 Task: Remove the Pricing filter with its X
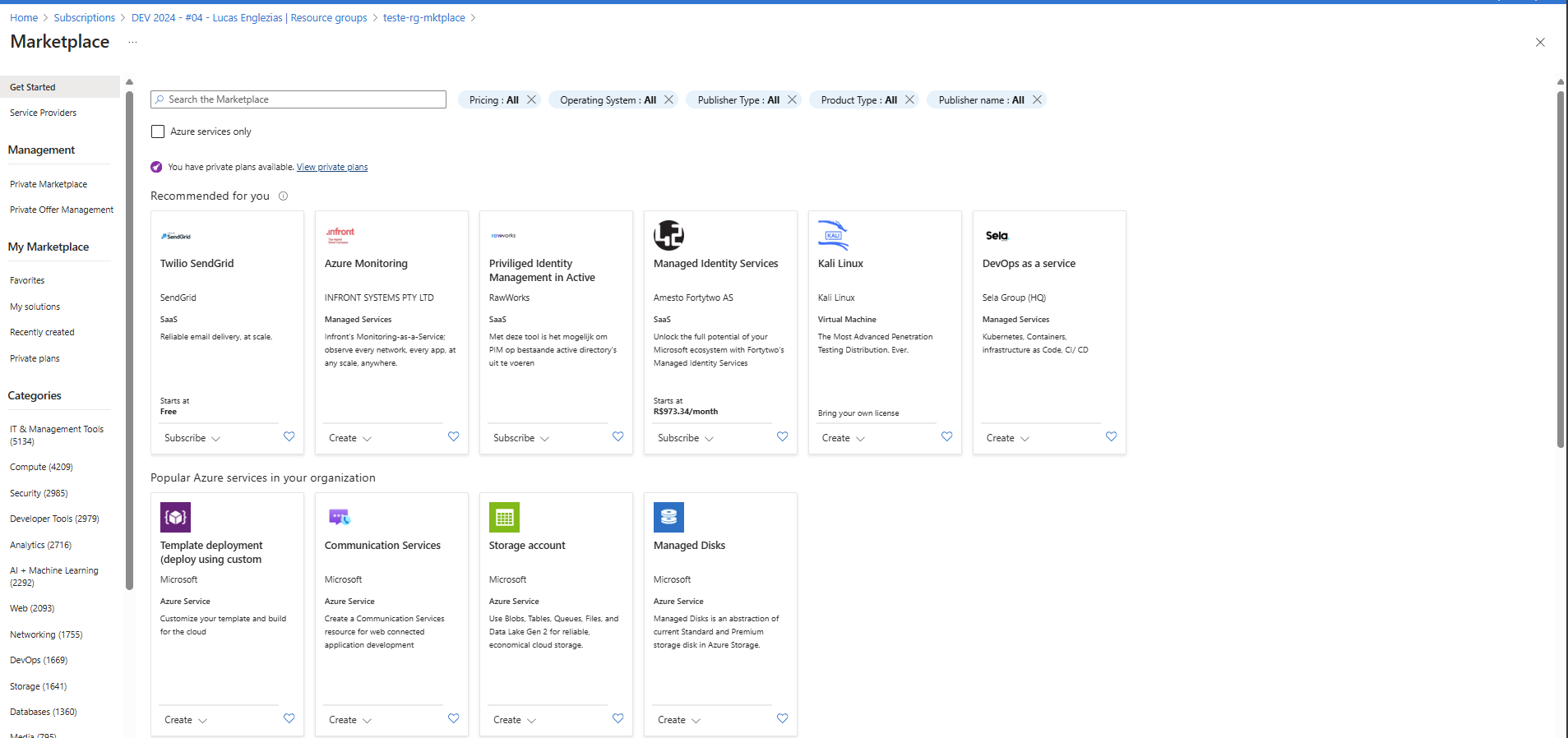(531, 99)
